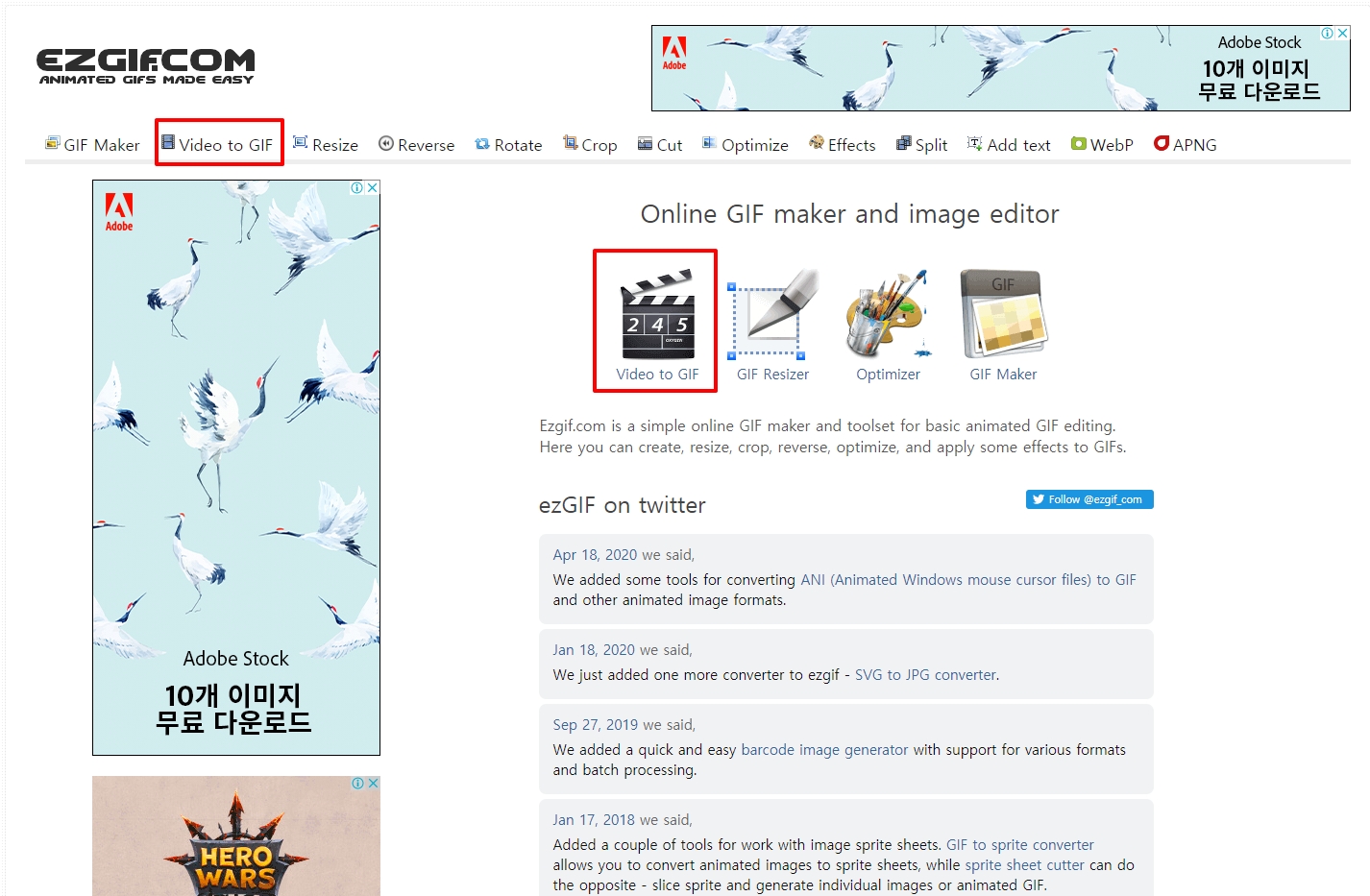Click the Reverse menu icon
The width and height of the screenshot is (1370, 896).
point(386,143)
